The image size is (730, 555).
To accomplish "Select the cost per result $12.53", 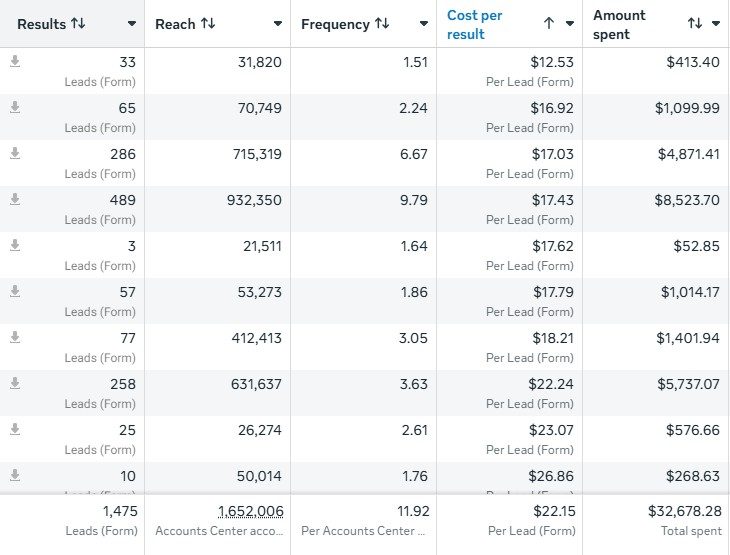I will pos(552,62).
